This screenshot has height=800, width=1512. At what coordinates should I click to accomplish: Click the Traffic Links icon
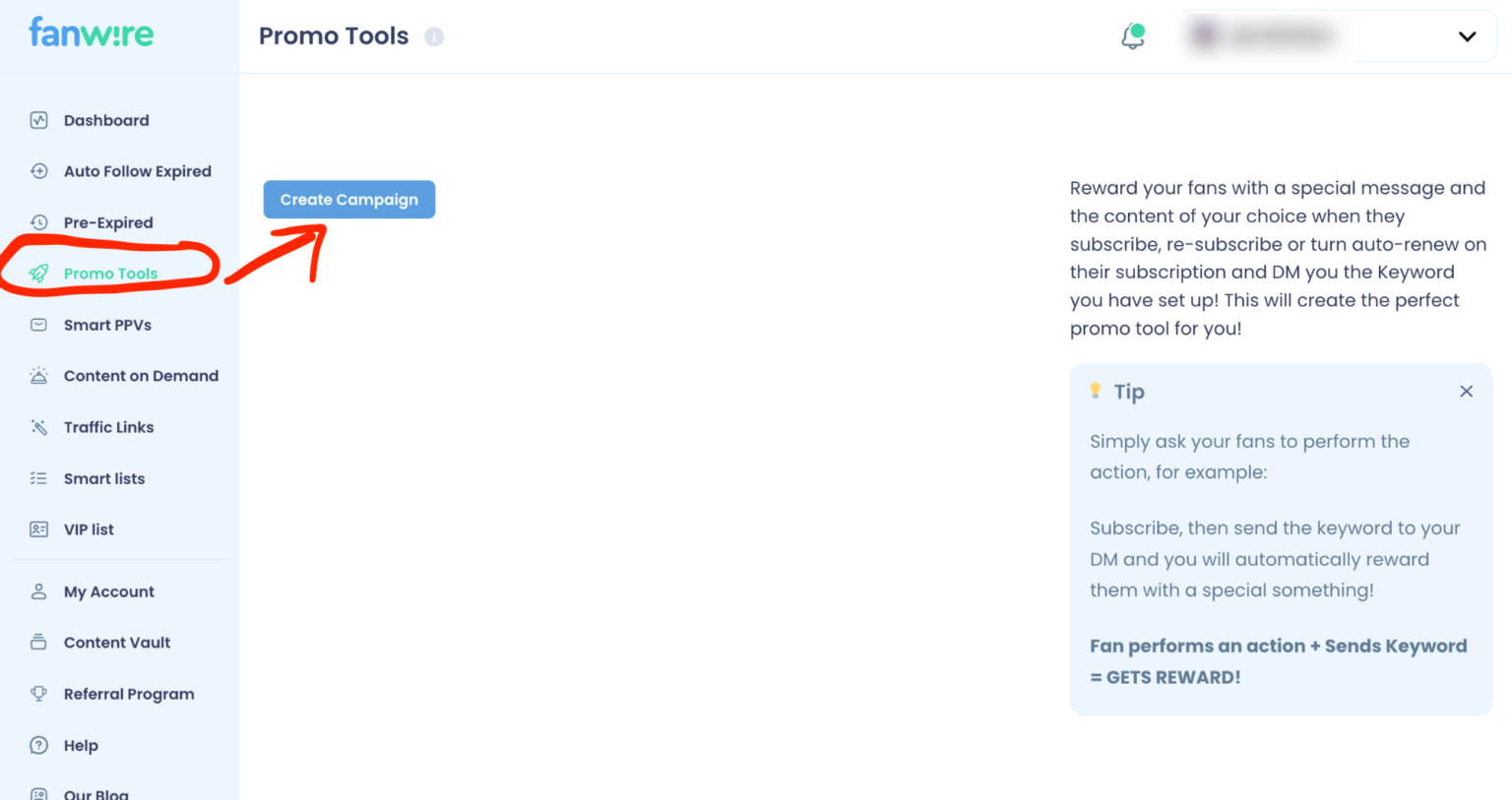(38, 427)
